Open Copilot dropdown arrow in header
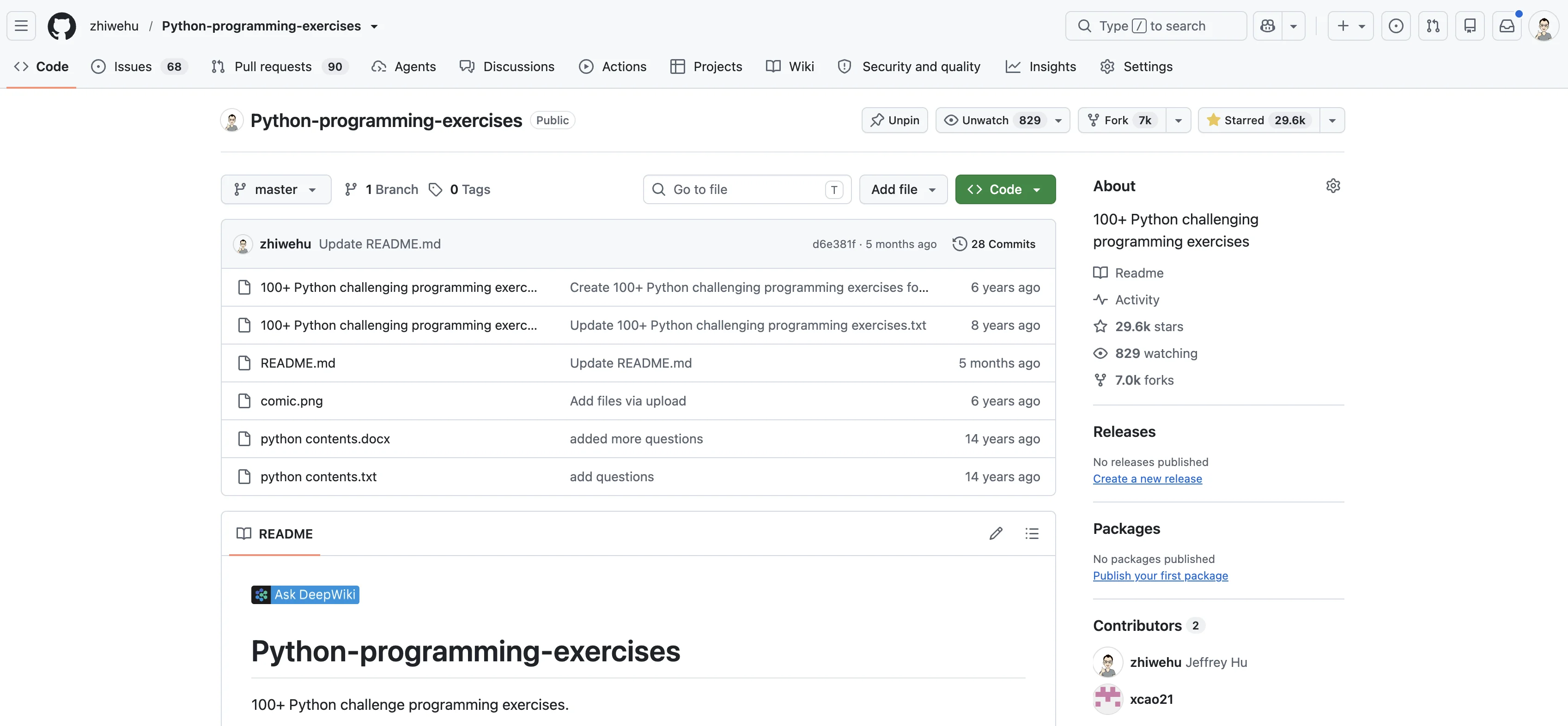 coord(1294,25)
